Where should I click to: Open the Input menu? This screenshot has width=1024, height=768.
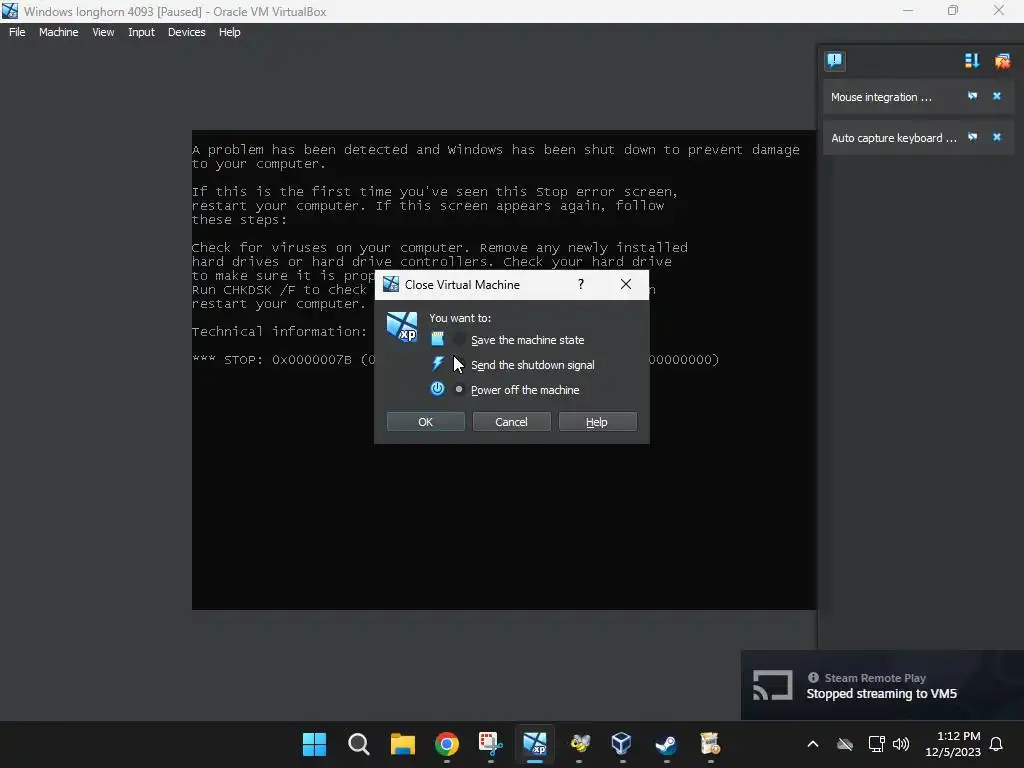click(x=141, y=32)
